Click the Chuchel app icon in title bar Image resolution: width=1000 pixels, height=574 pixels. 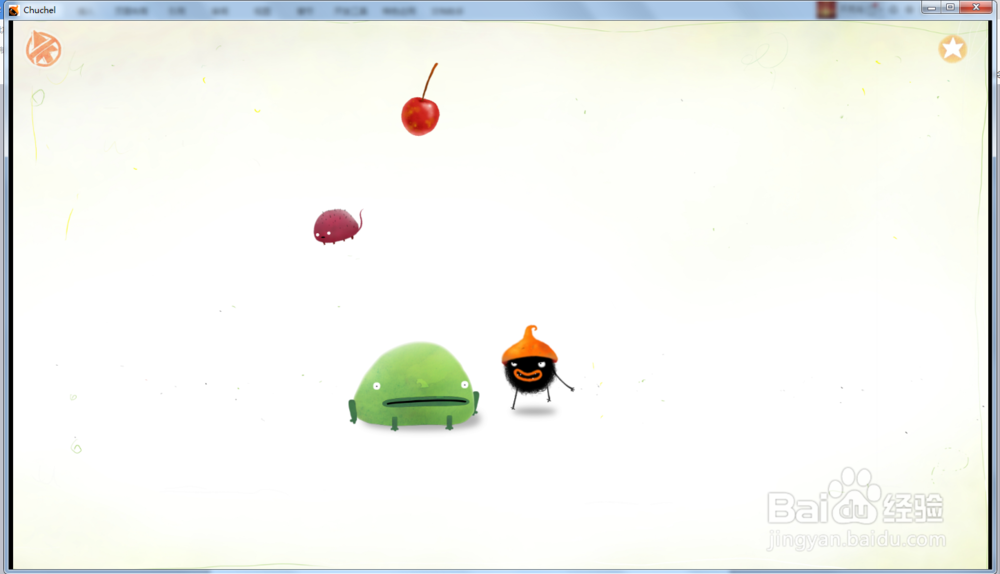pyautogui.click(x=13, y=10)
